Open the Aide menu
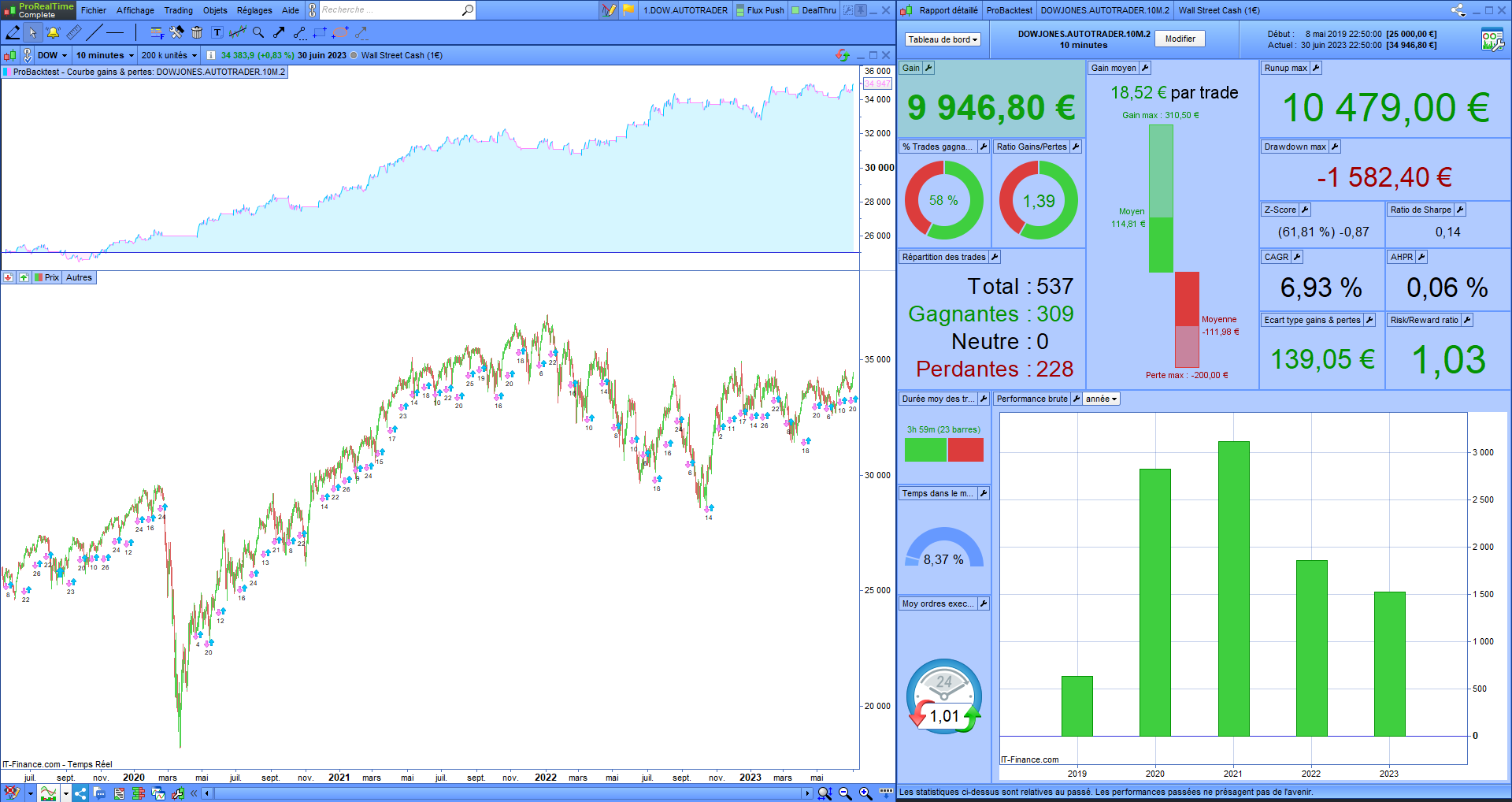This screenshot has height=802, width=1512. [x=291, y=10]
